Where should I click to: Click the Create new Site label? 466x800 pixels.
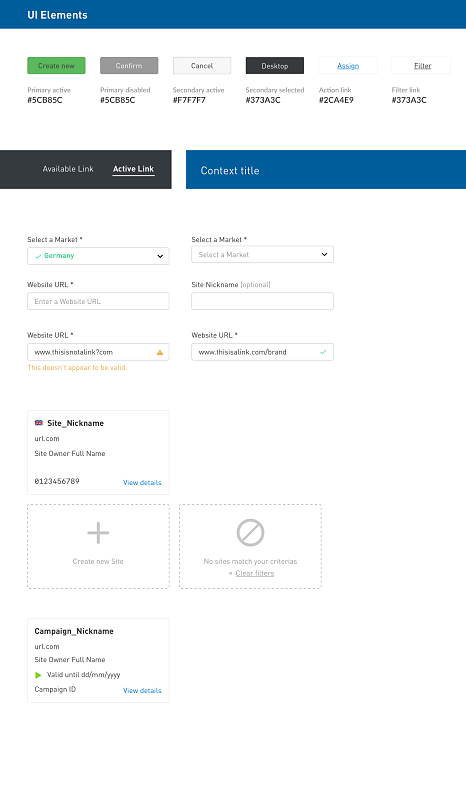98,561
